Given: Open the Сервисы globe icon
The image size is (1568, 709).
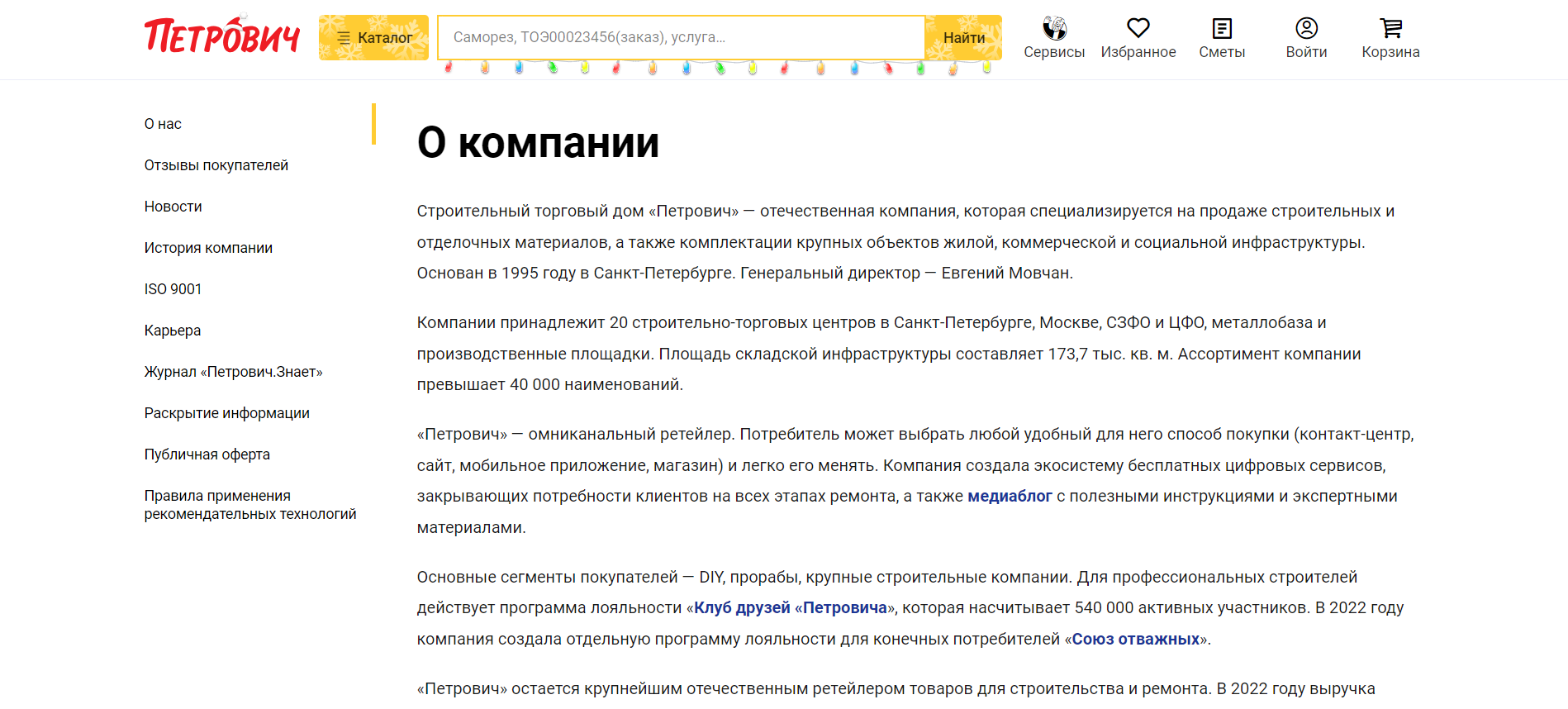Looking at the screenshot, I should click(1054, 29).
